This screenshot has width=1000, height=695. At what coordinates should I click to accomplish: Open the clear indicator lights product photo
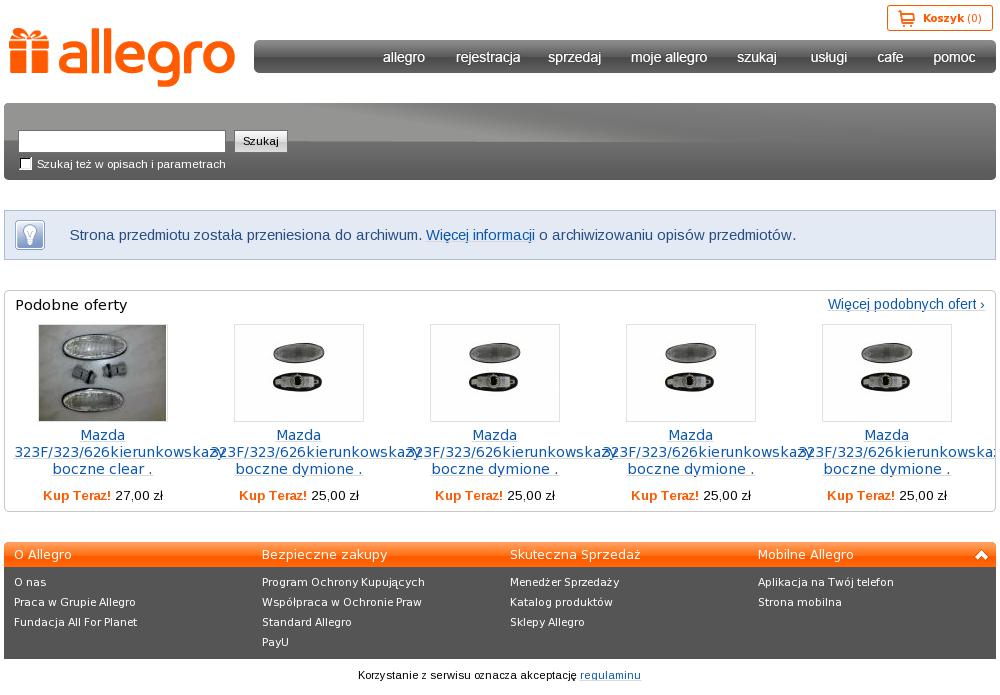(103, 373)
